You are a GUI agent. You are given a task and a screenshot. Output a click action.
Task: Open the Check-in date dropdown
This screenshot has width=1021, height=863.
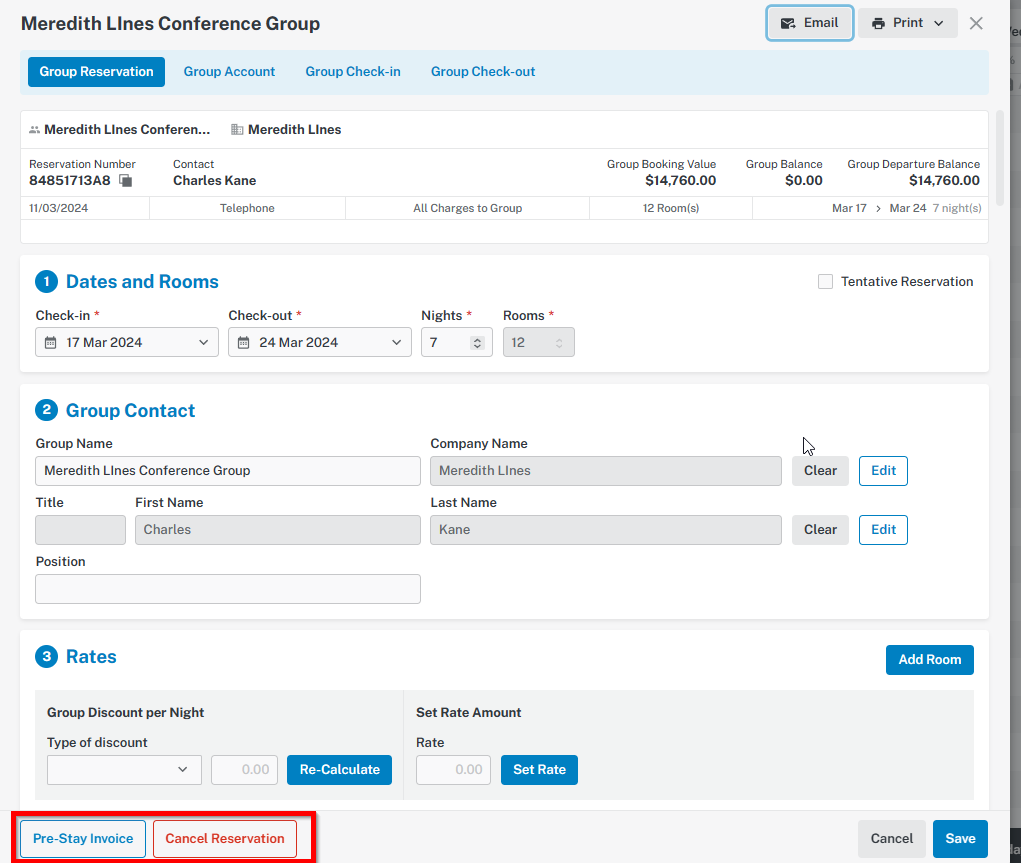click(203, 343)
